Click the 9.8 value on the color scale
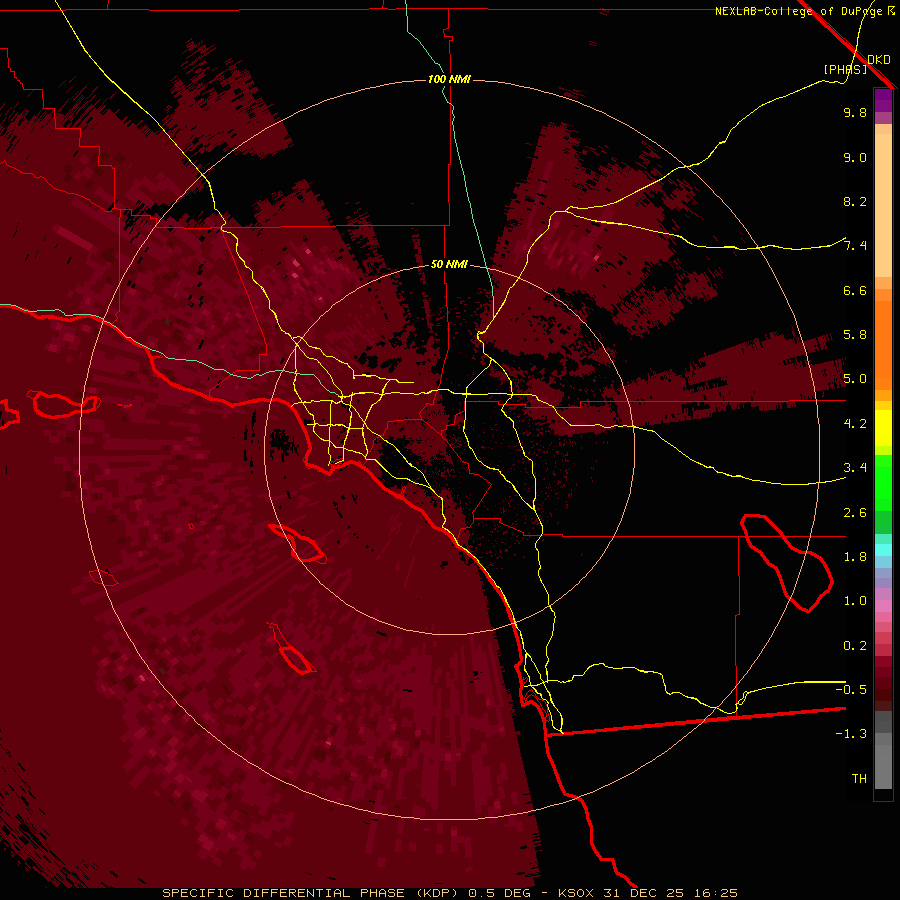 pos(855,112)
